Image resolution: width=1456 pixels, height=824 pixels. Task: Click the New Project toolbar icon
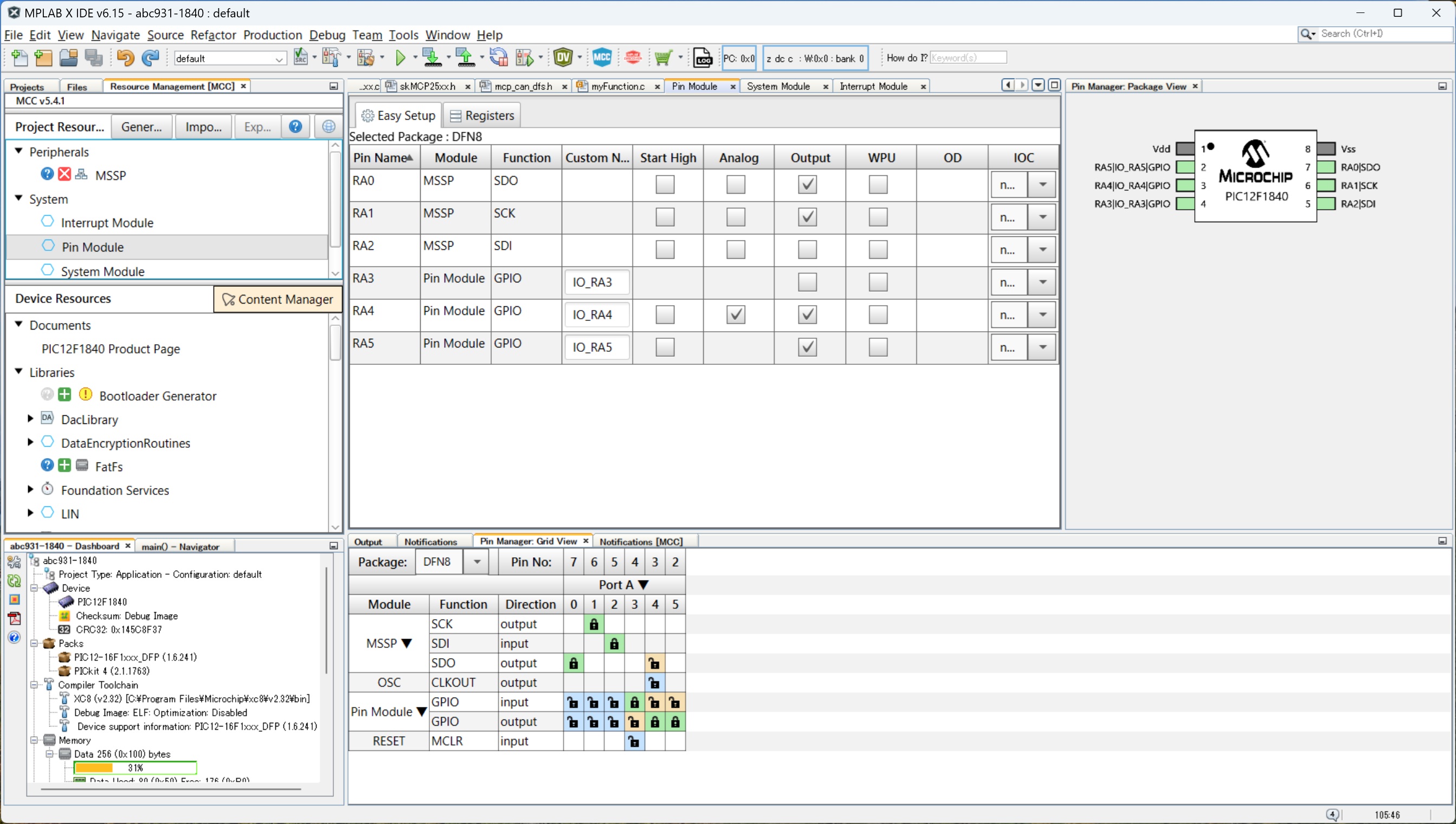43,57
